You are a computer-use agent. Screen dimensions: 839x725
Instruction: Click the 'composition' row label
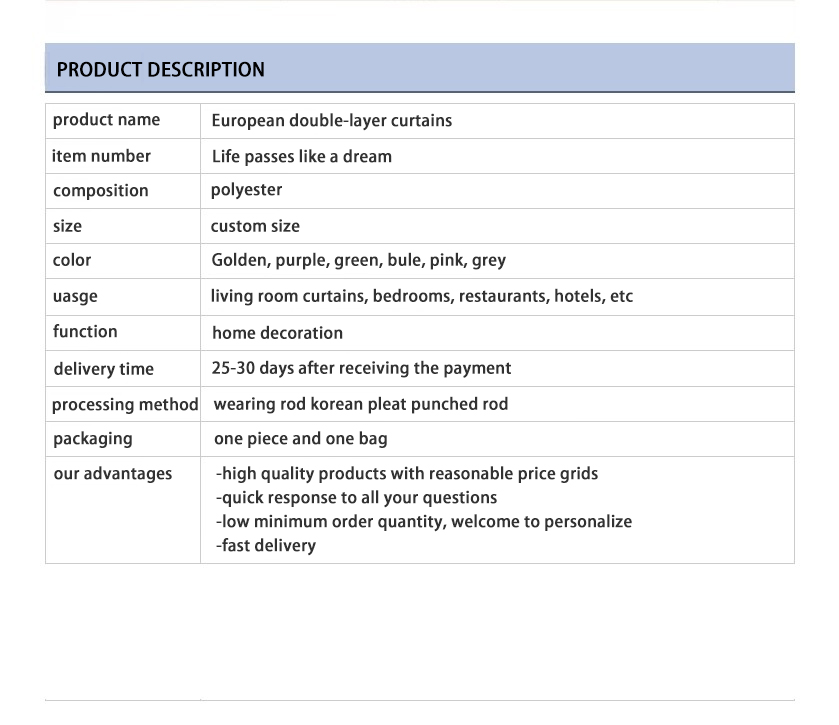click(x=100, y=191)
